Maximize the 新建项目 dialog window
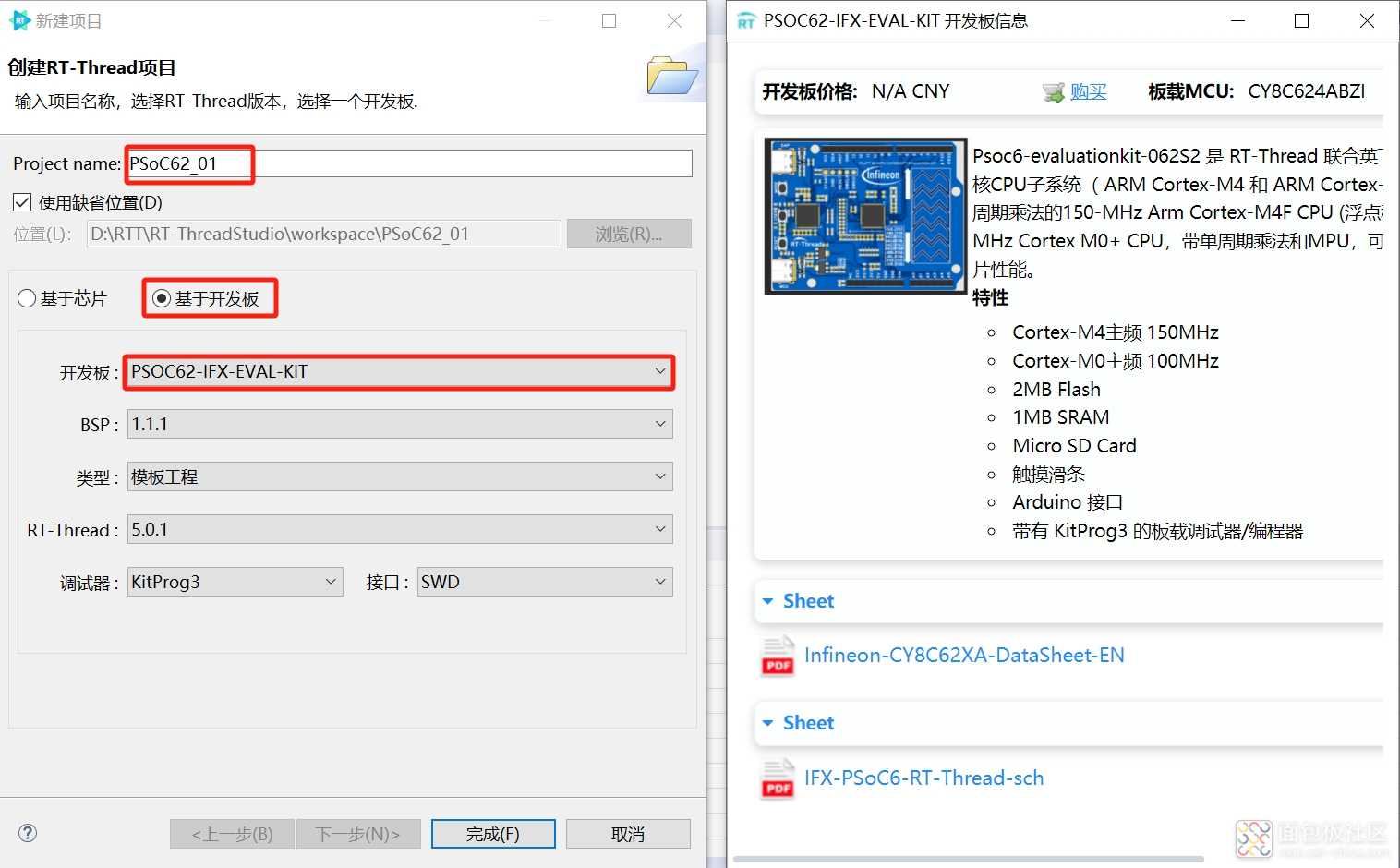Viewport: 1400px width, 868px height. click(609, 20)
